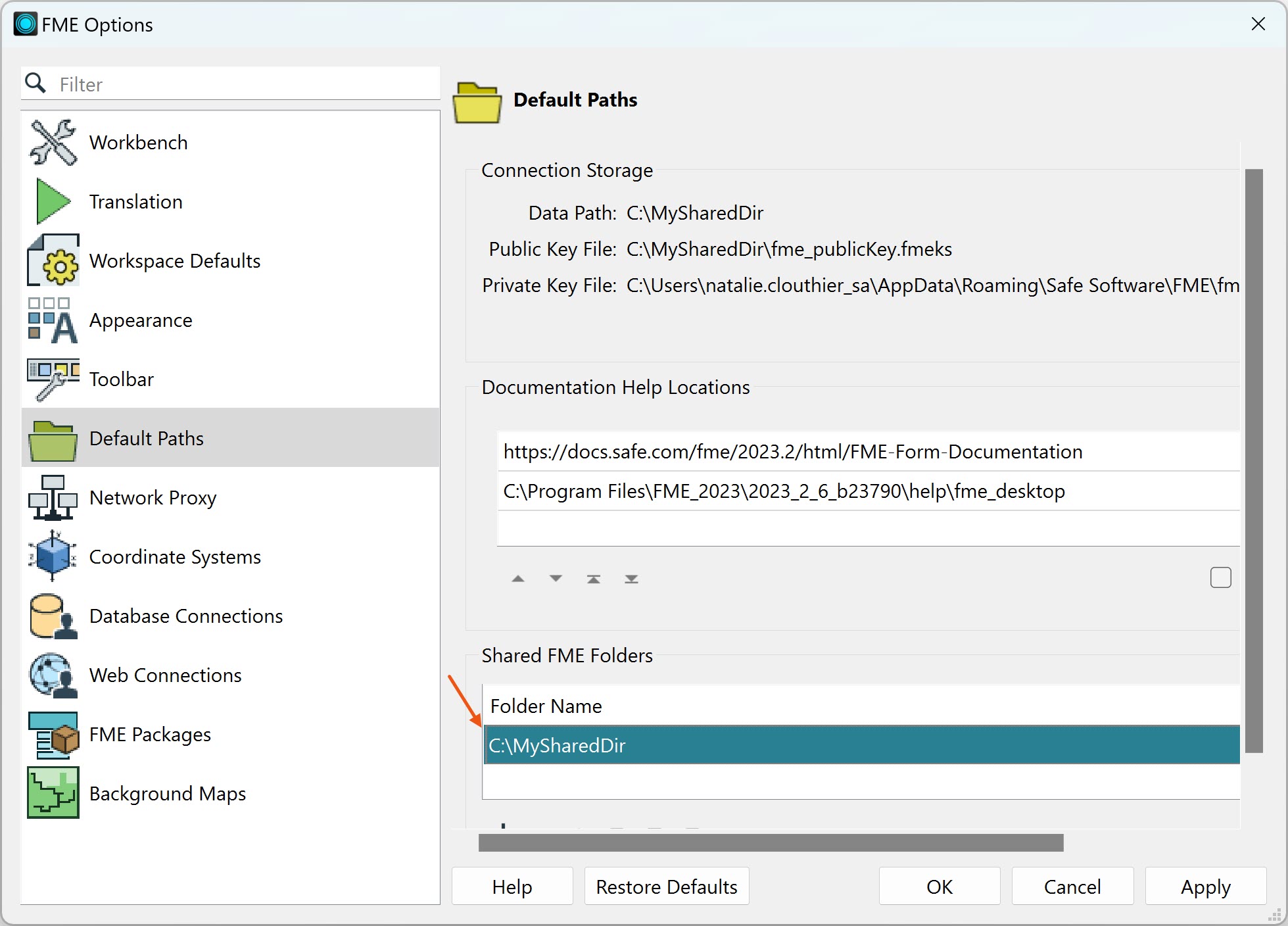Click the Default Paths folder icon in sidebar
The image size is (1288, 926).
coord(53,440)
